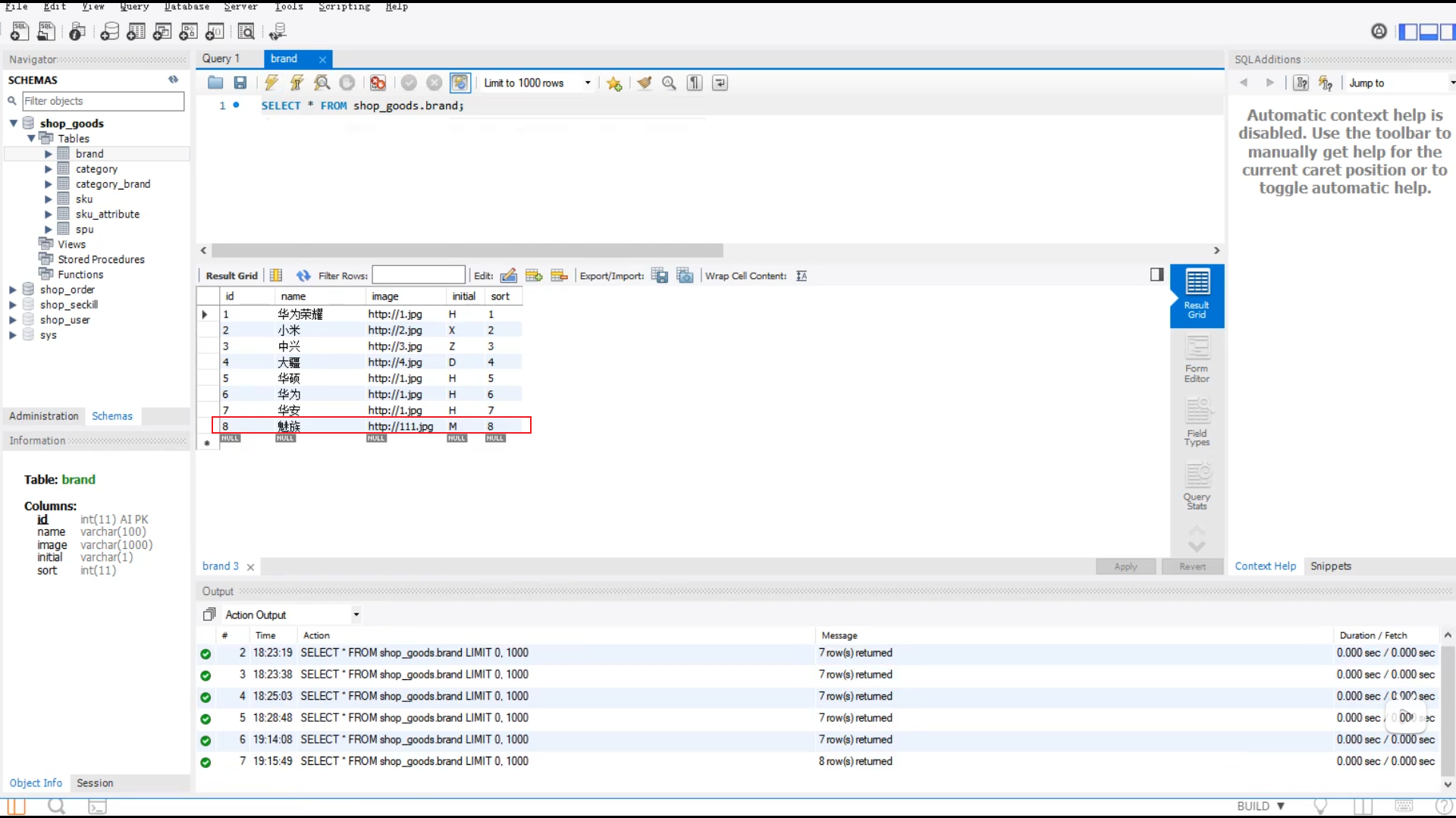Click the Apply button
The width and height of the screenshot is (1456, 818).
[x=1125, y=566]
